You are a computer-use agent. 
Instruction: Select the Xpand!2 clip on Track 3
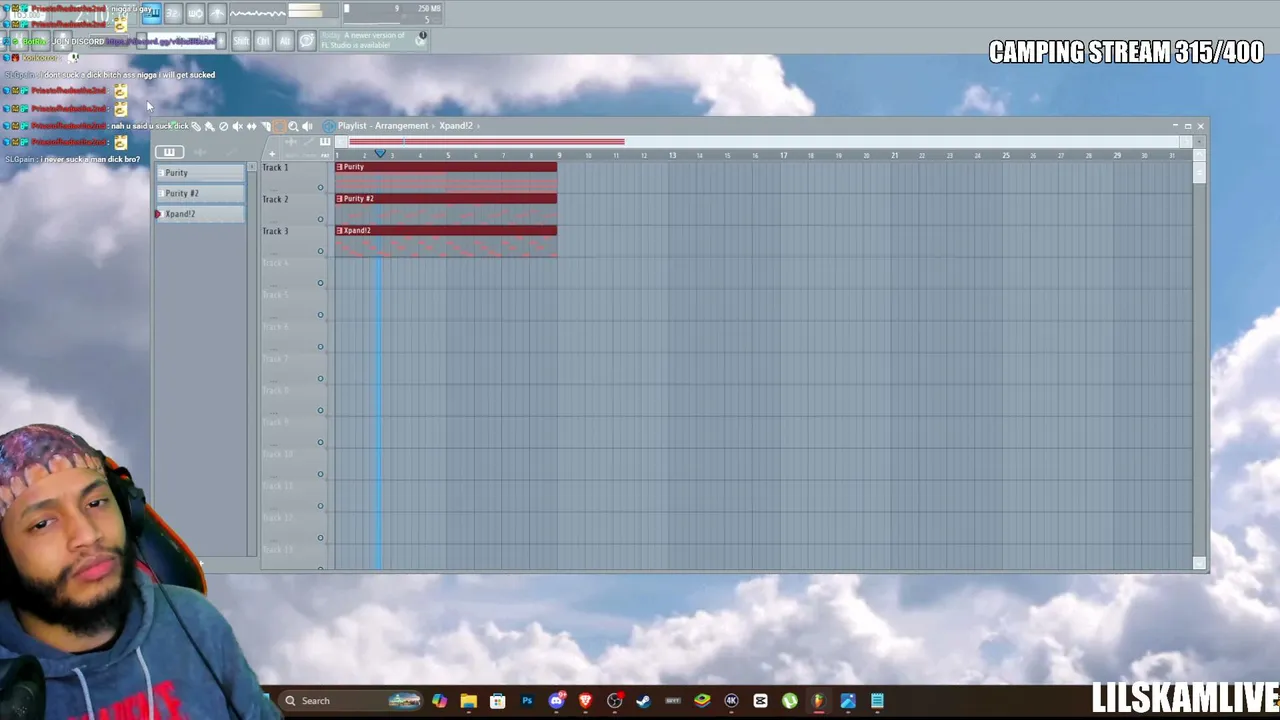446,241
